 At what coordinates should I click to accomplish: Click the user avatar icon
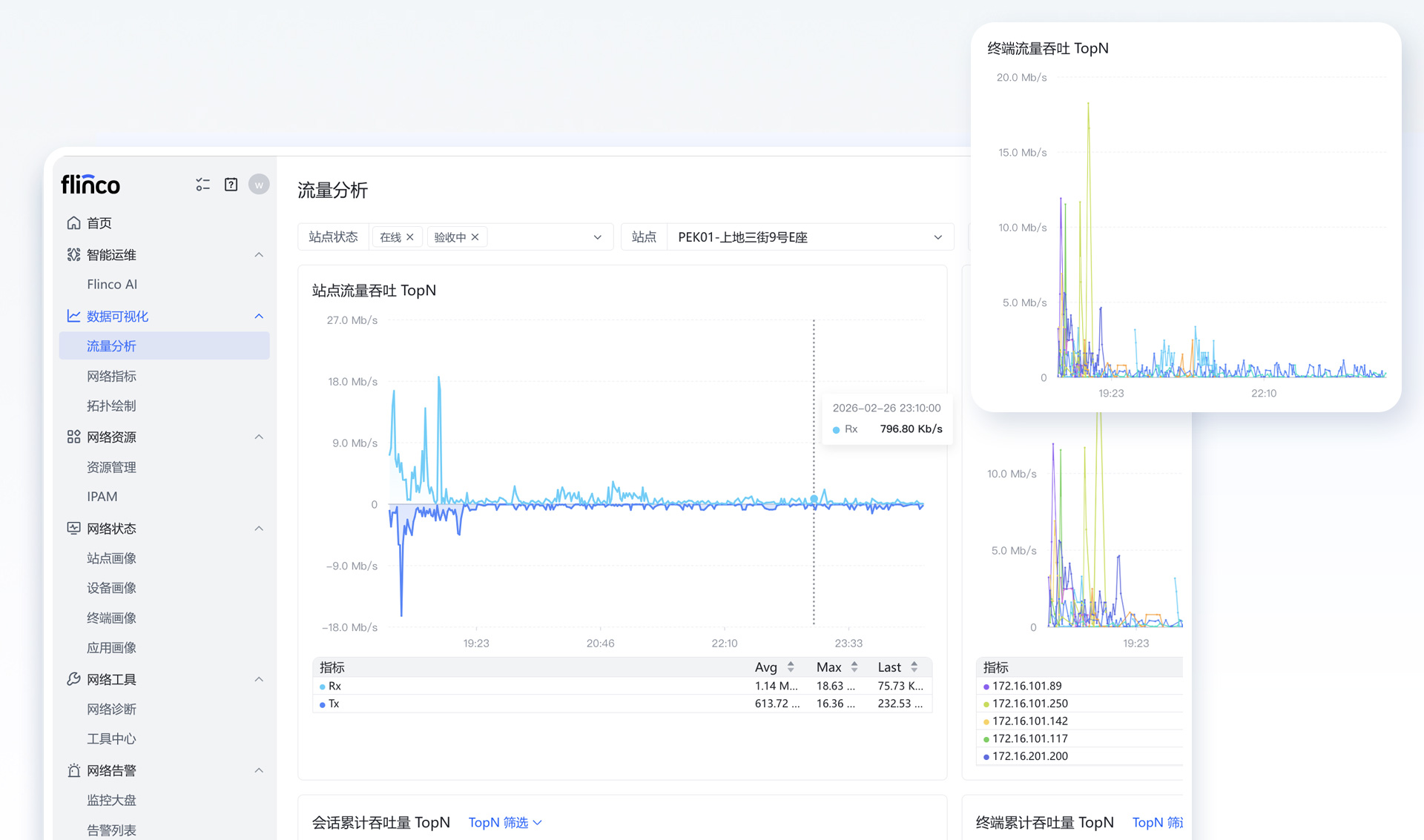click(259, 185)
